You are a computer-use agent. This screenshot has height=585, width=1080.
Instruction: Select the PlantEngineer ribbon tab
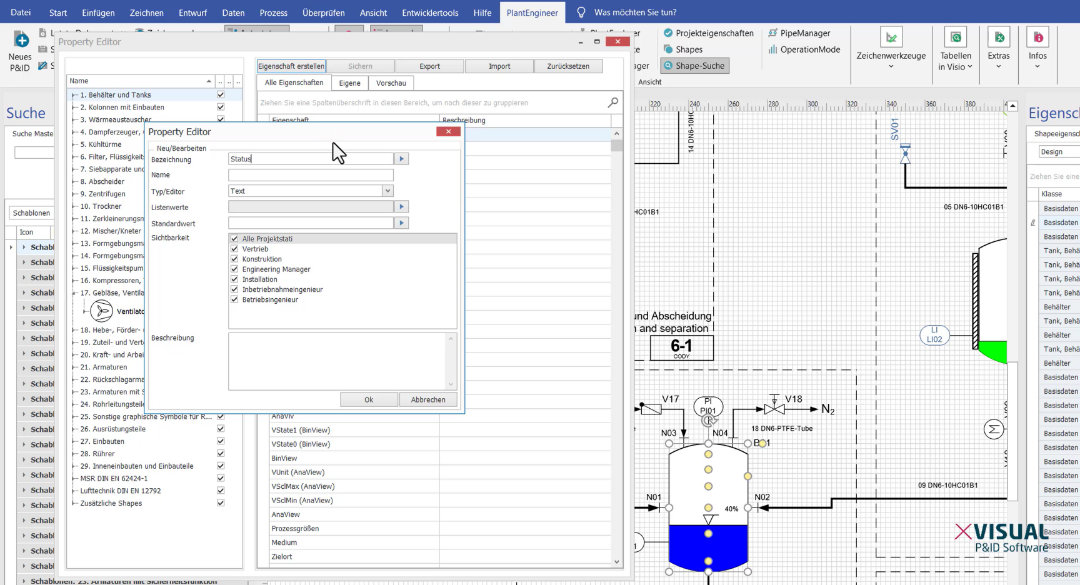click(x=532, y=12)
